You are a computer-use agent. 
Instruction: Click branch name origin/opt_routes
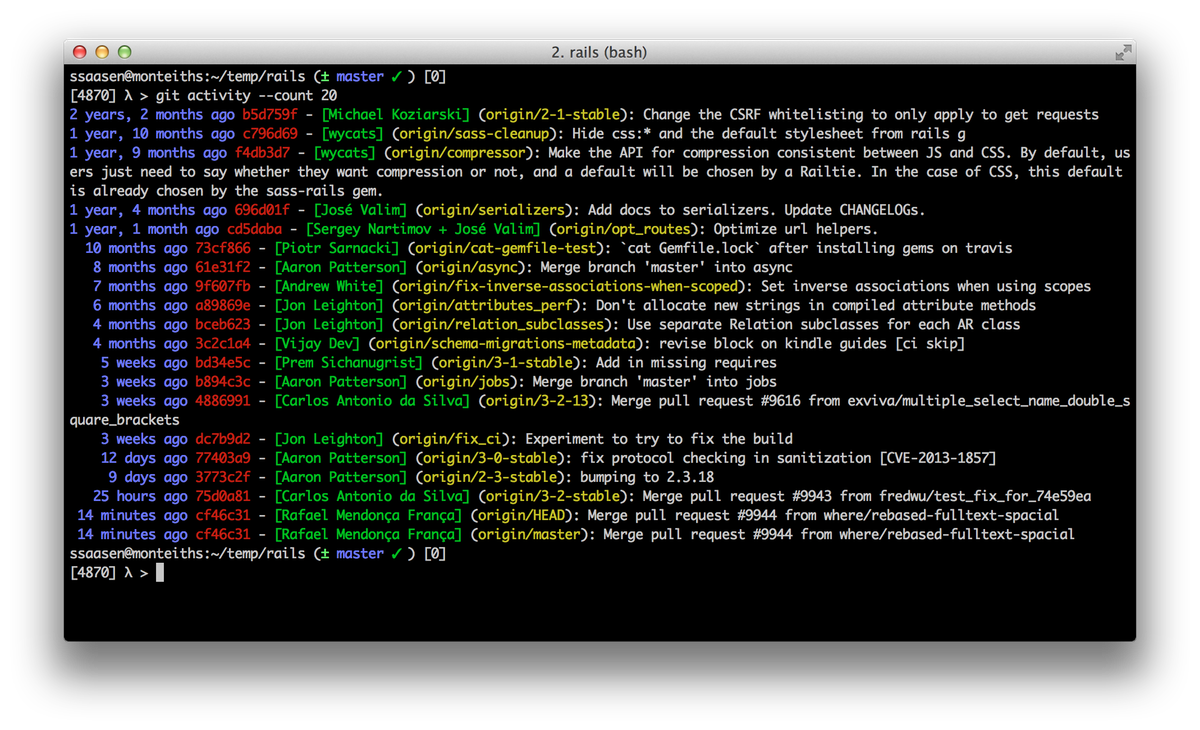(622, 229)
